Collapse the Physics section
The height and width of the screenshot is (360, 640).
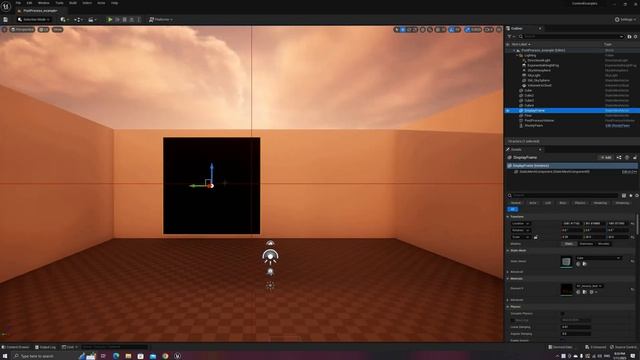coord(508,307)
